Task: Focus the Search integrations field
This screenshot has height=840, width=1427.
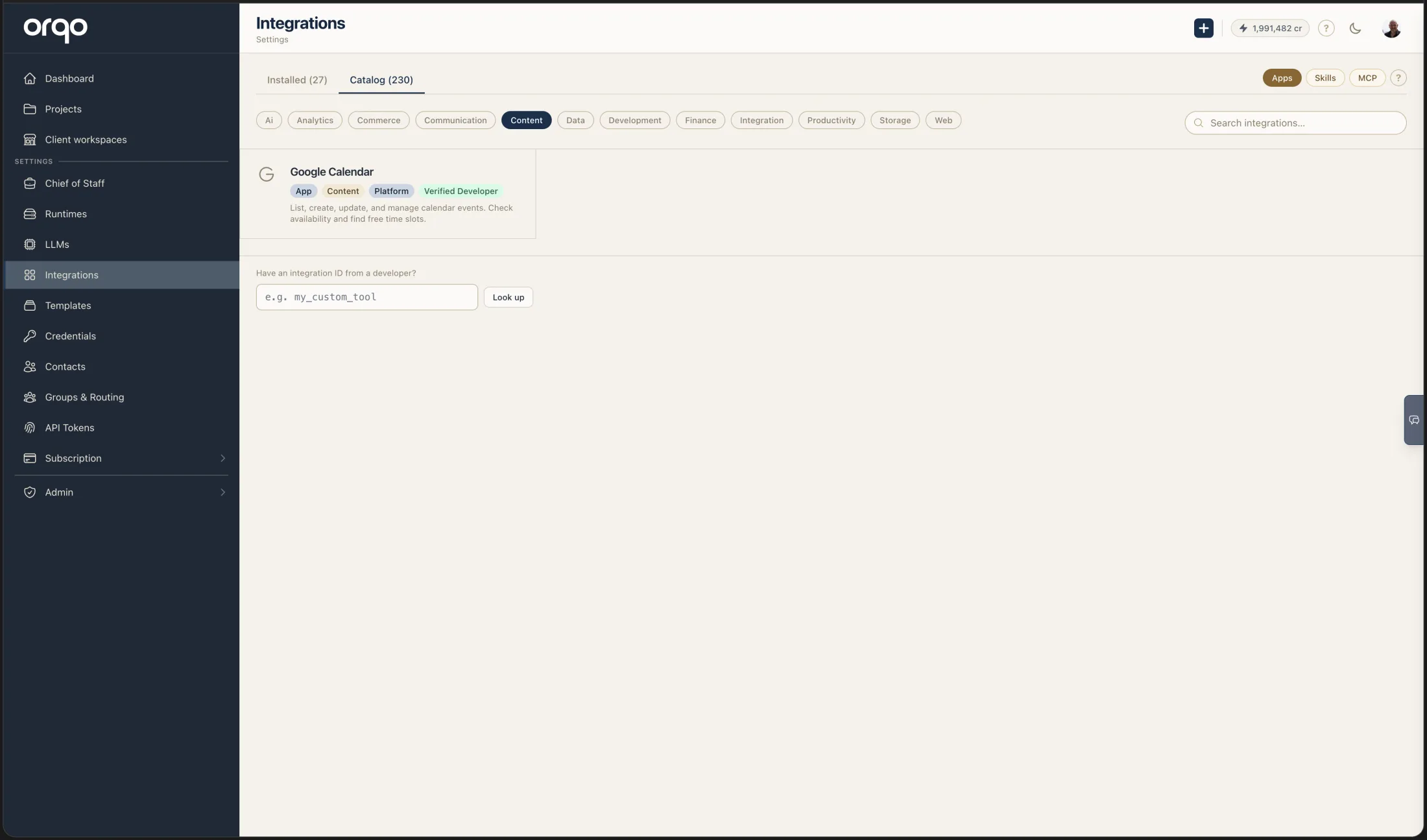Action: 1295,123
